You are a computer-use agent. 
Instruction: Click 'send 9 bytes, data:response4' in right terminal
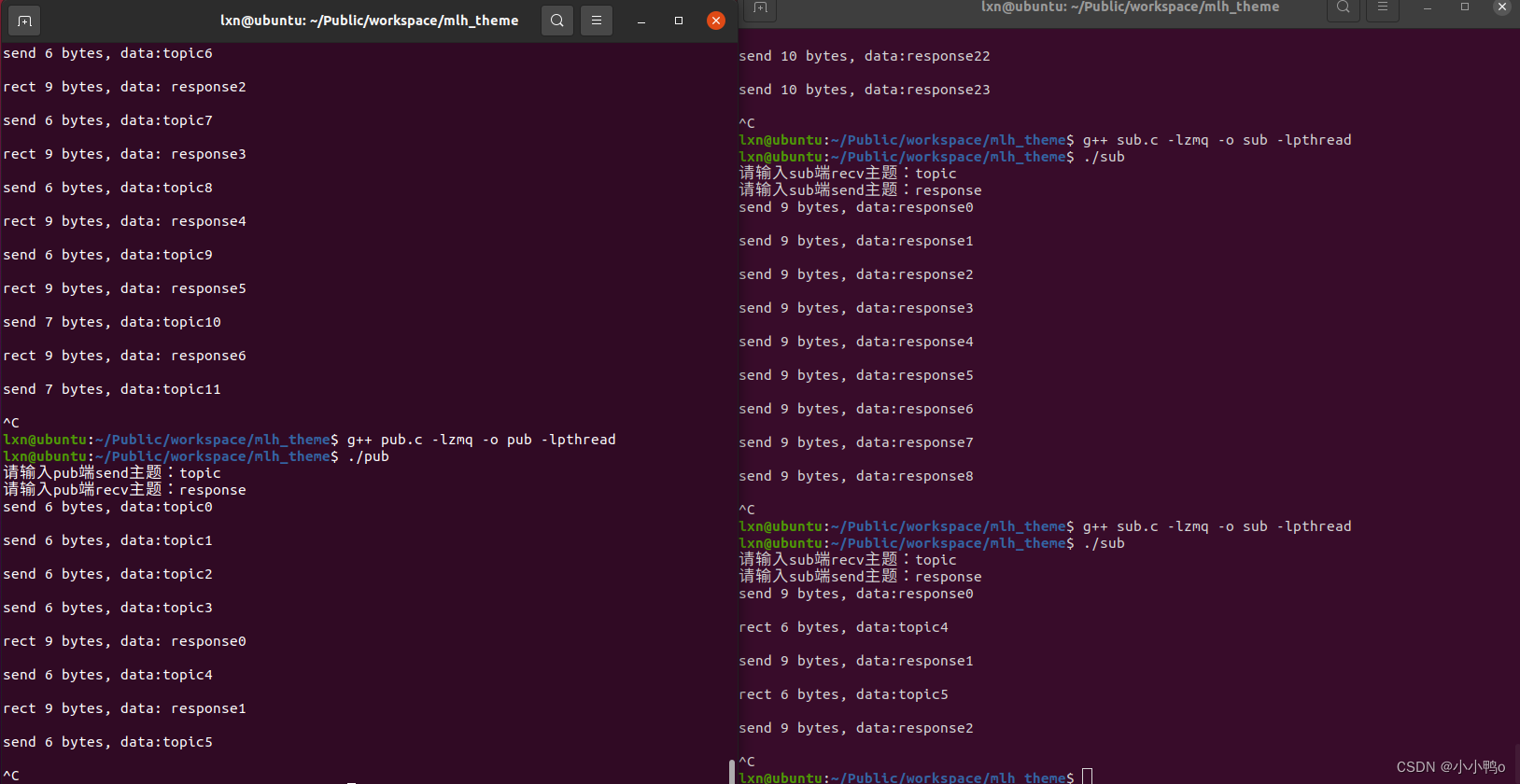[x=856, y=342]
